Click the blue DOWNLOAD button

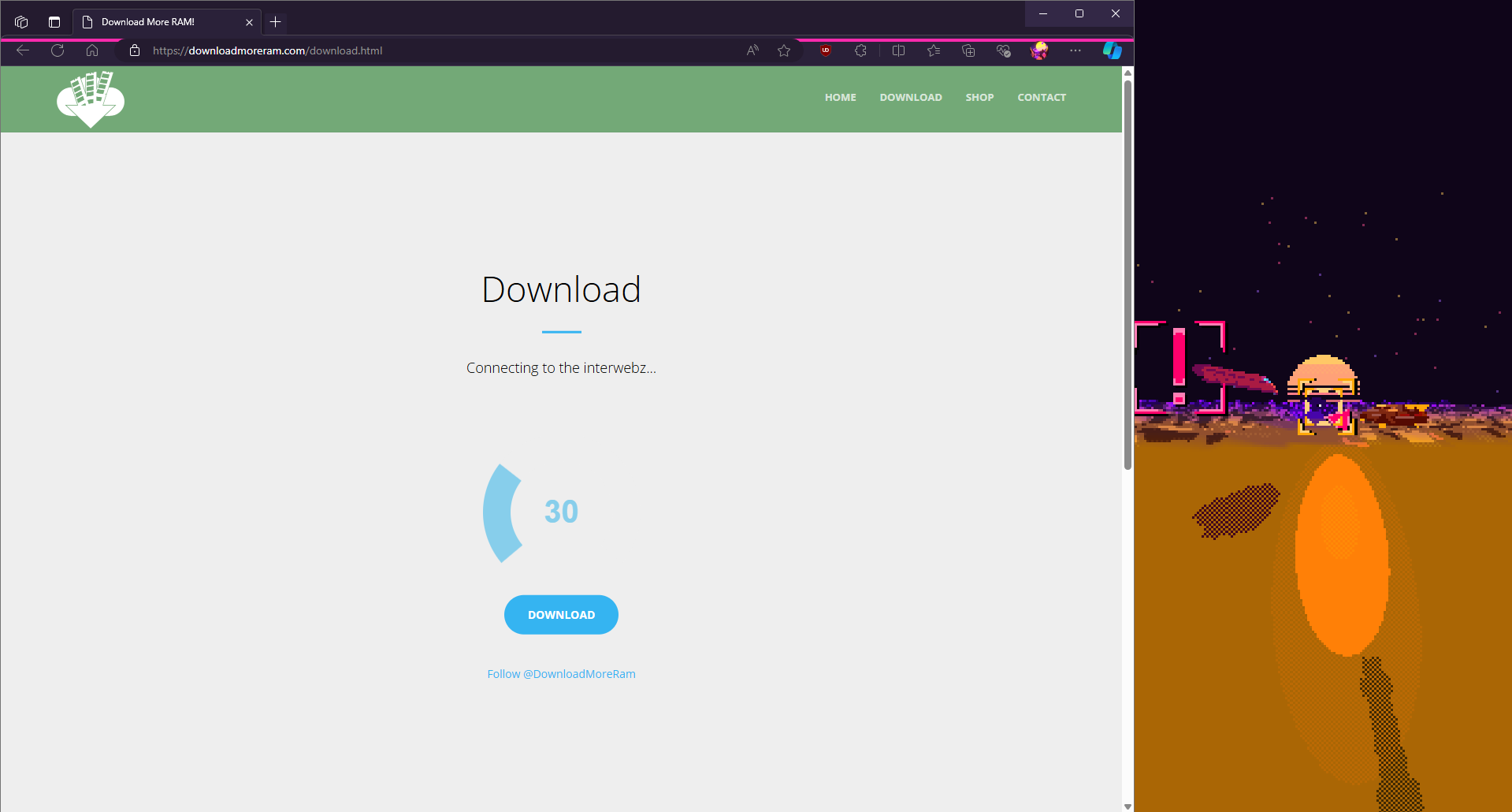(561, 615)
